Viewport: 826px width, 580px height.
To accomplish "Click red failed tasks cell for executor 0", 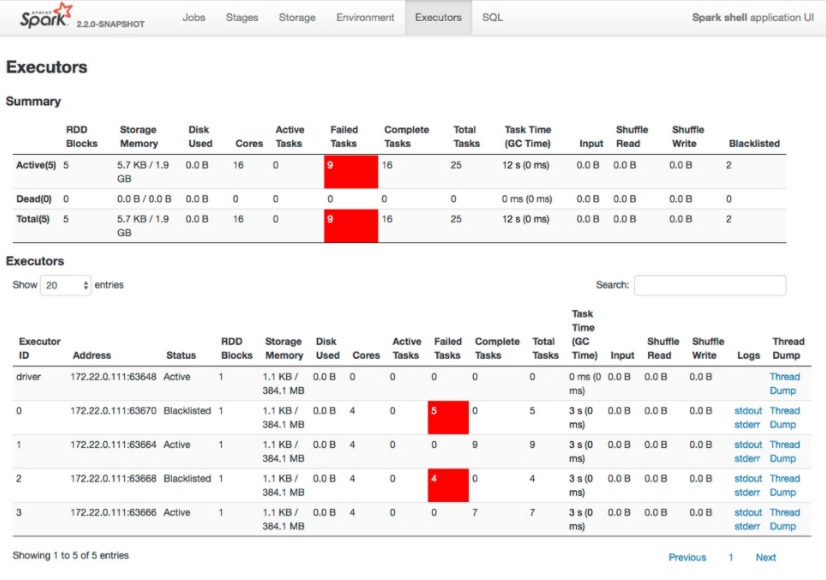I will point(448,417).
